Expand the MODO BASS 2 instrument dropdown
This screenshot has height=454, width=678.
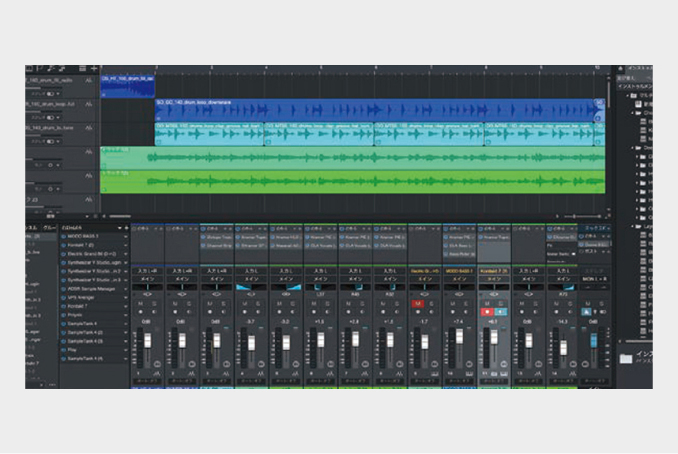(x=126, y=236)
